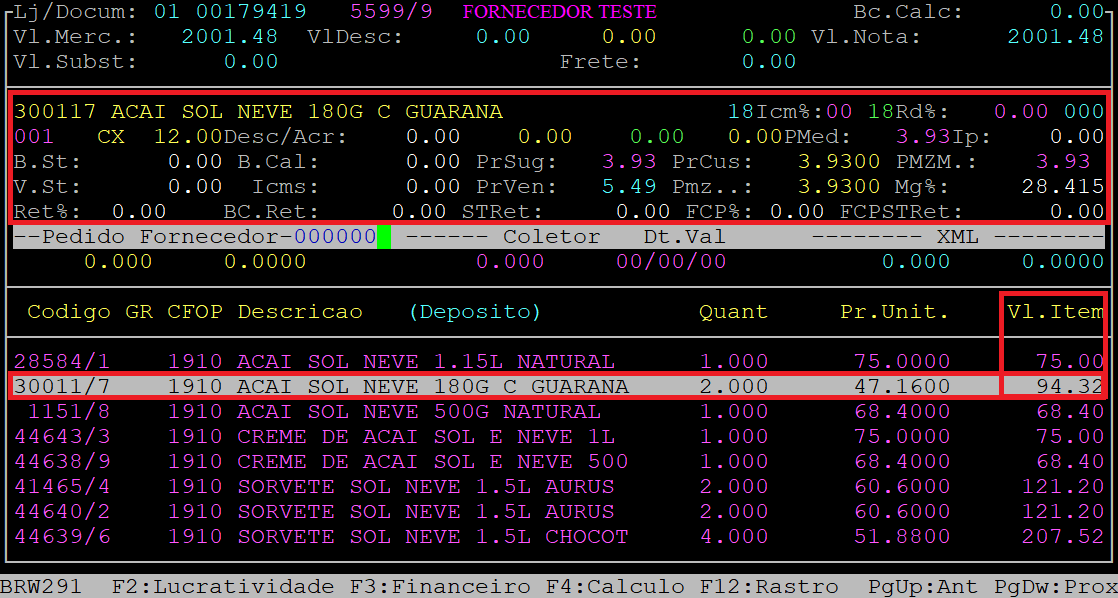This screenshot has width=1118, height=598.
Task: Select row CREME DE ACAI SOL E NEVE 500
Action: coord(558,461)
